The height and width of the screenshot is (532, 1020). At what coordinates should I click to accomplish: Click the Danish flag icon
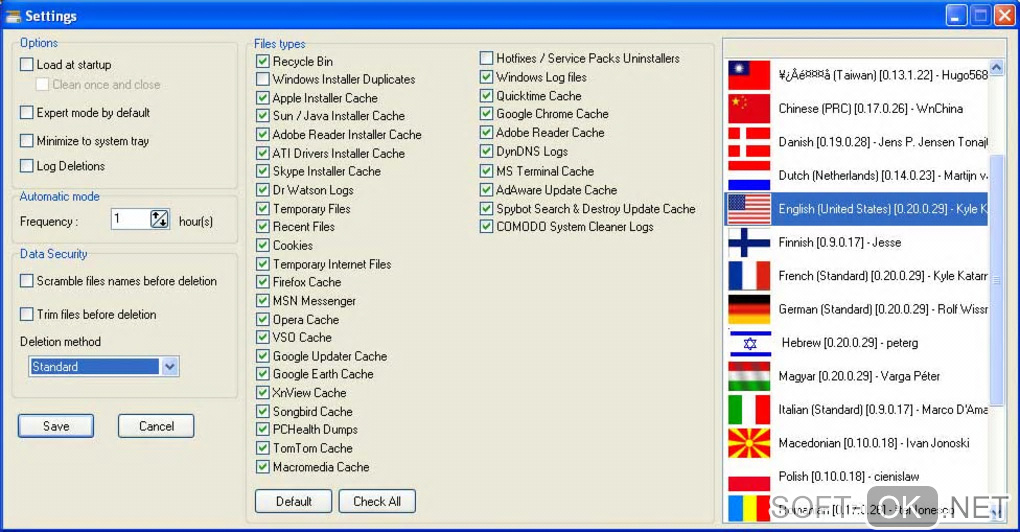pyautogui.click(x=749, y=142)
